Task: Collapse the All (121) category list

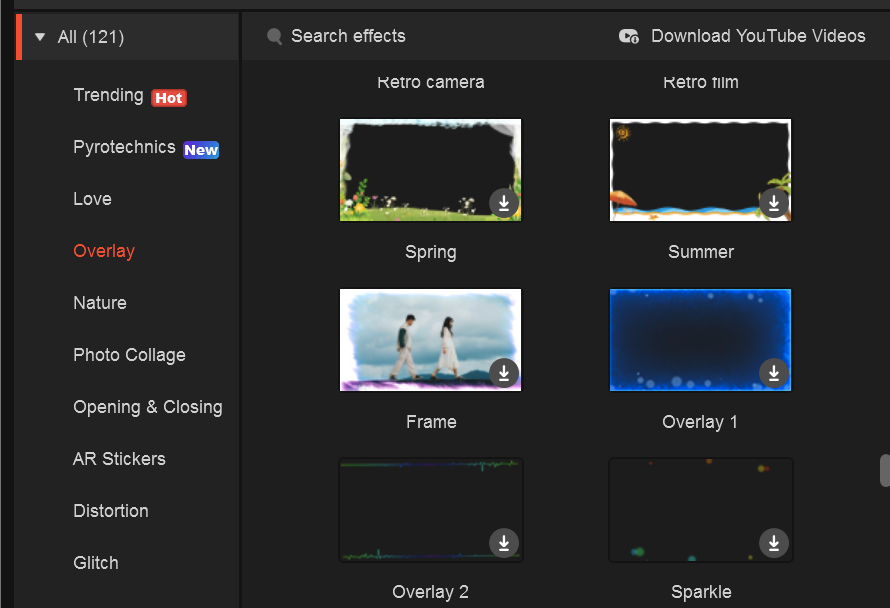Action: 40,38
